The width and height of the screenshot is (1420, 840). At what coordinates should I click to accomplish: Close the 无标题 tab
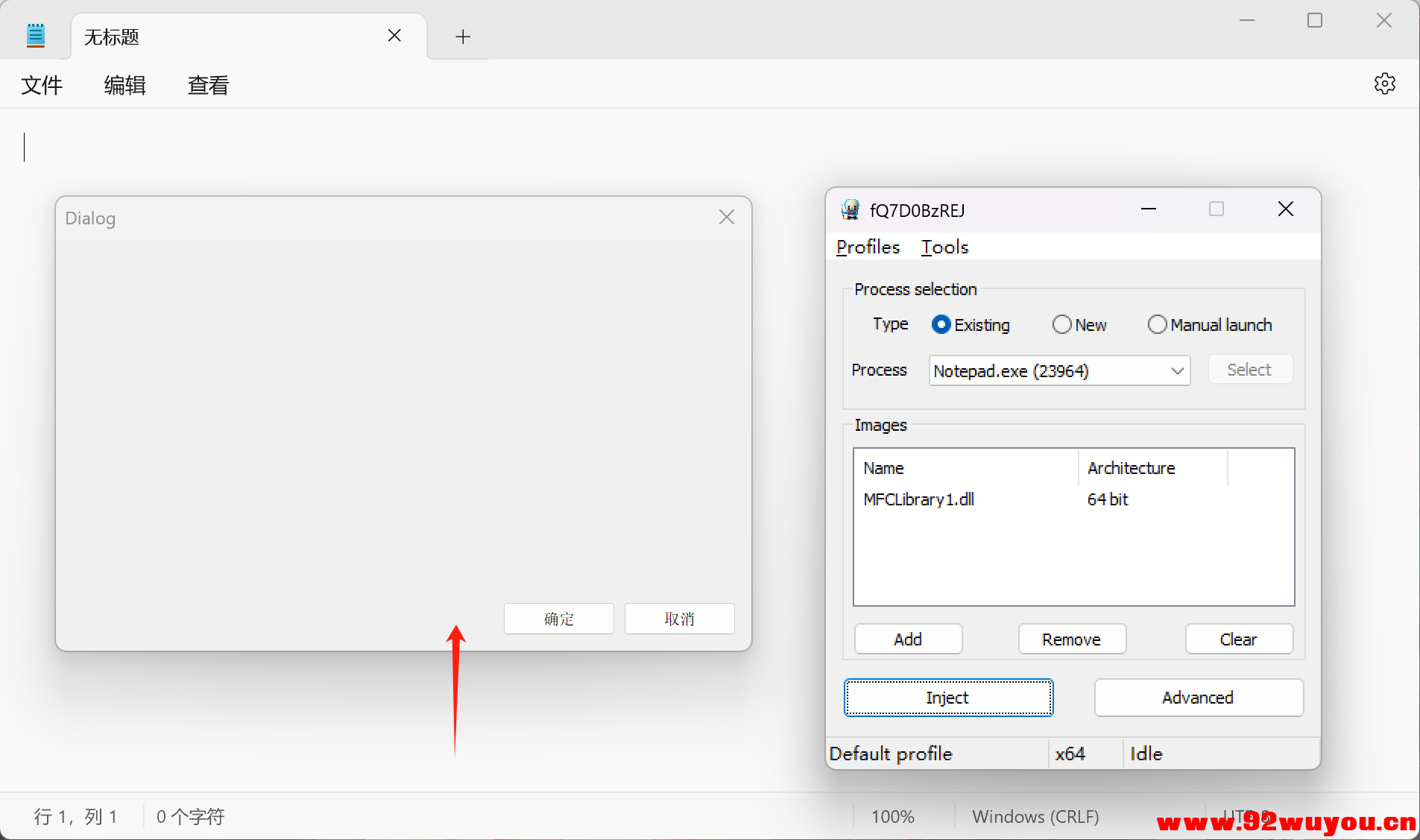[394, 36]
